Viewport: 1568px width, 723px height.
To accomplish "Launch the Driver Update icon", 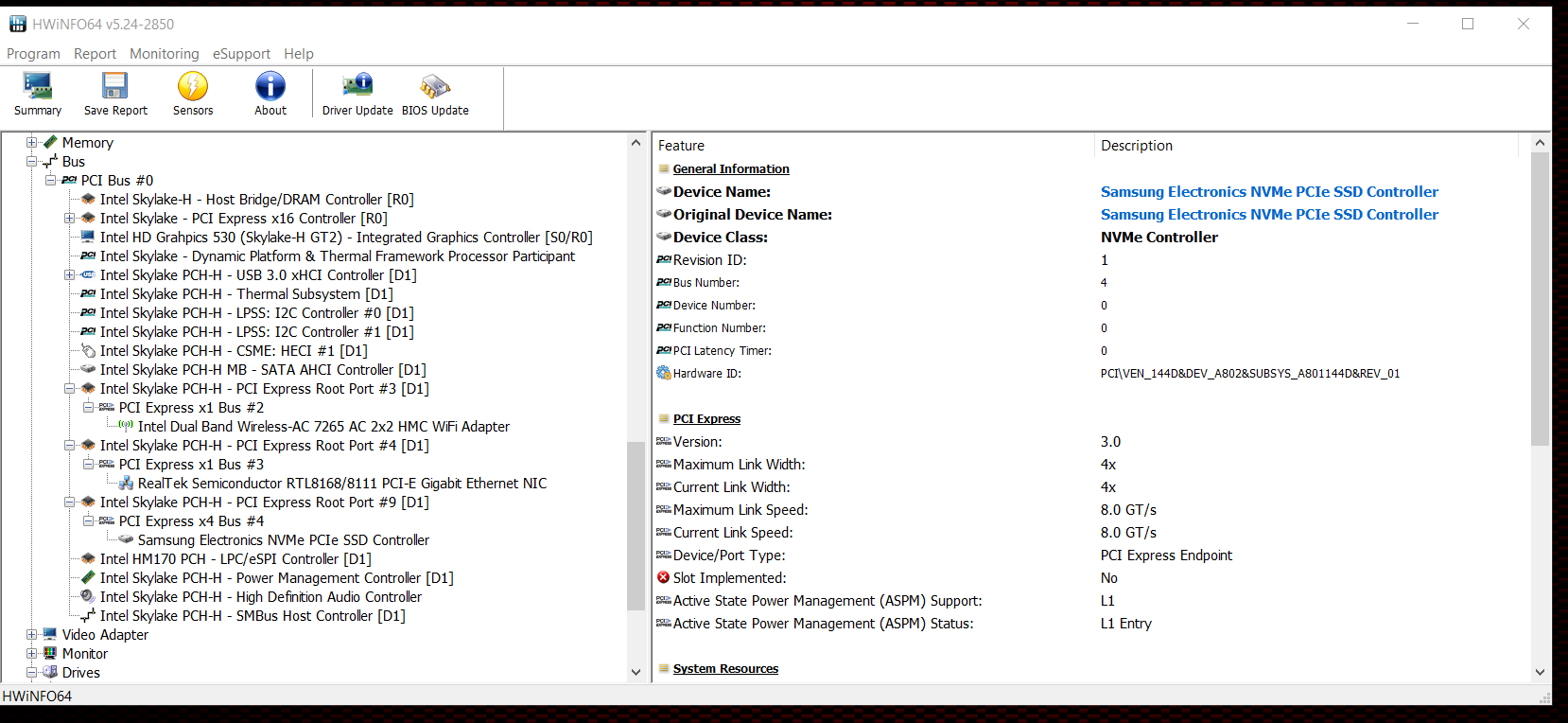I will [x=357, y=86].
